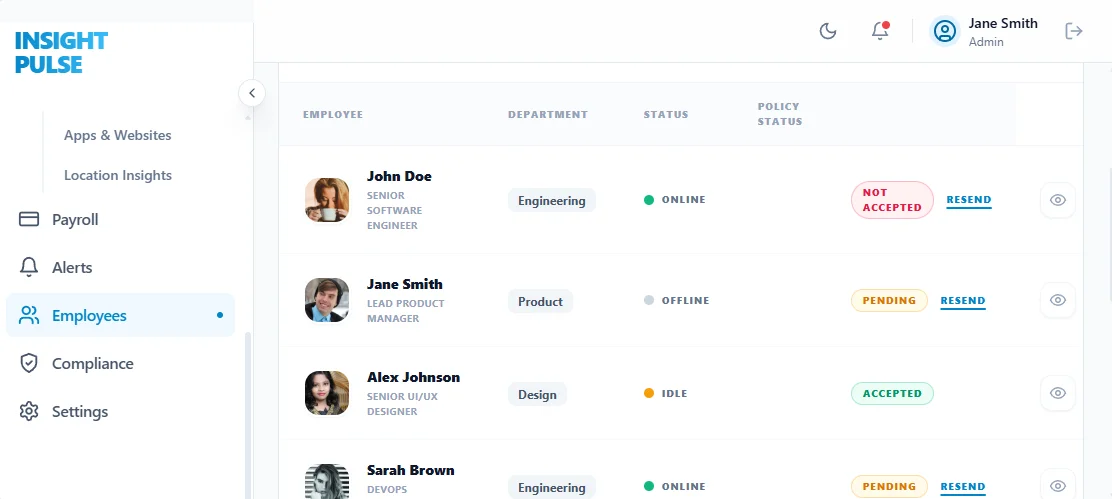
Task: Go to Payroll section
Action: (x=121, y=220)
